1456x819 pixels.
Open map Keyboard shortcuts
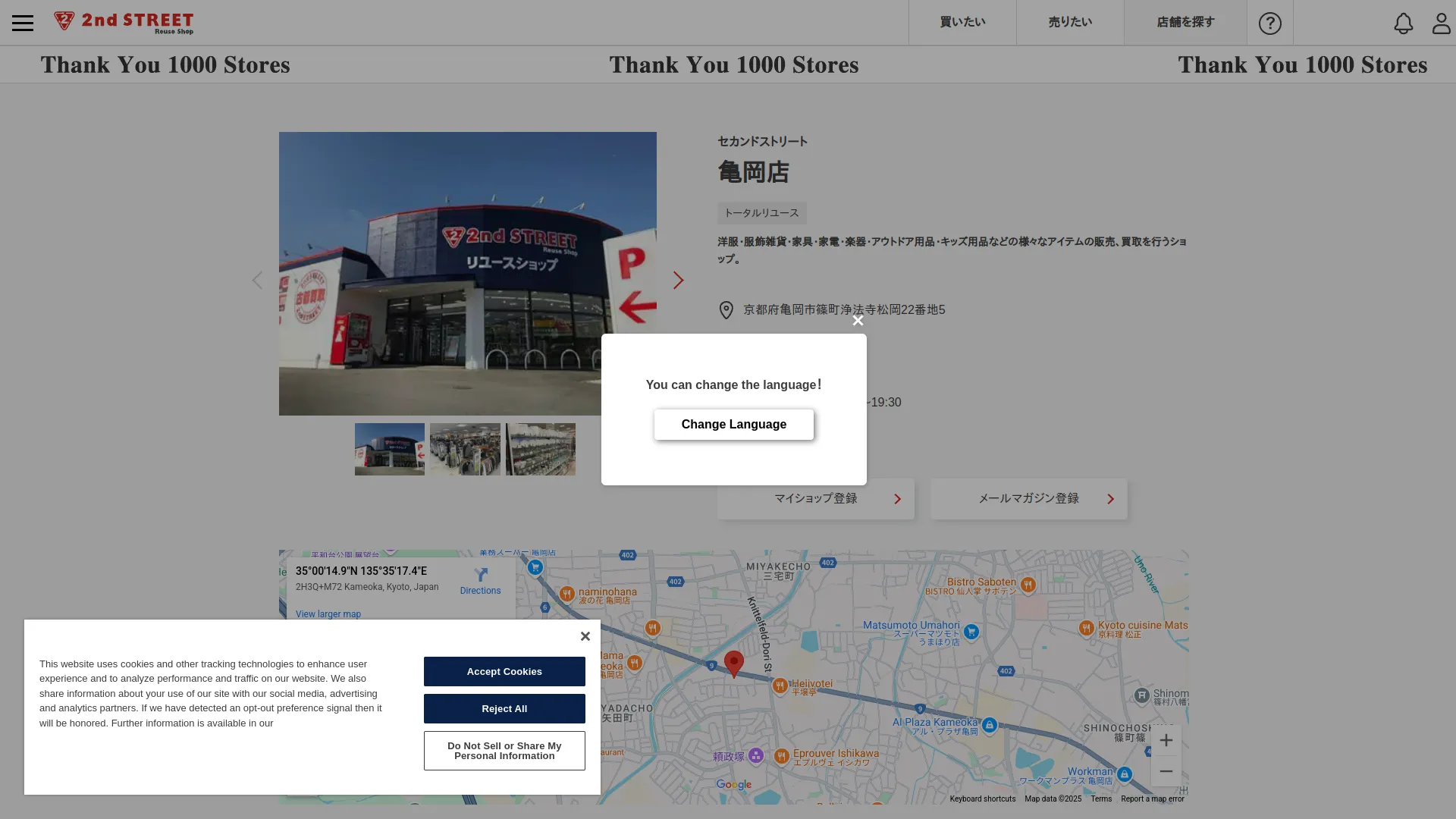pos(982,799)
